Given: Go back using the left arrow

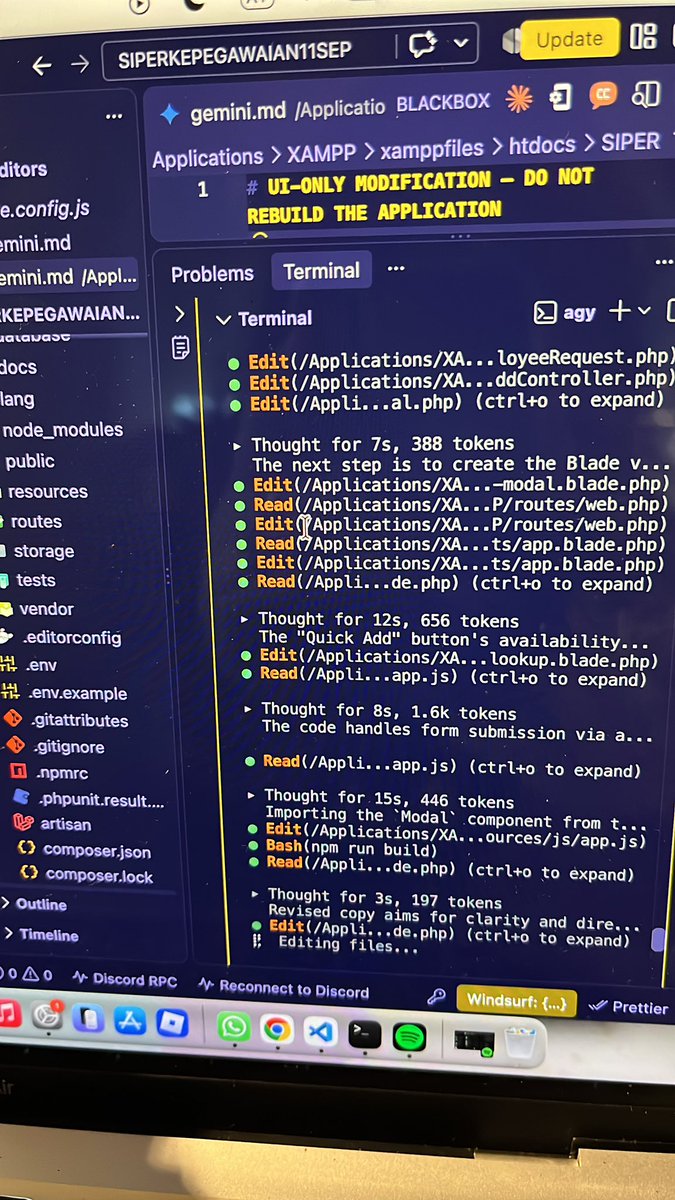Looking at the screenshot, I should click(42, 65).
